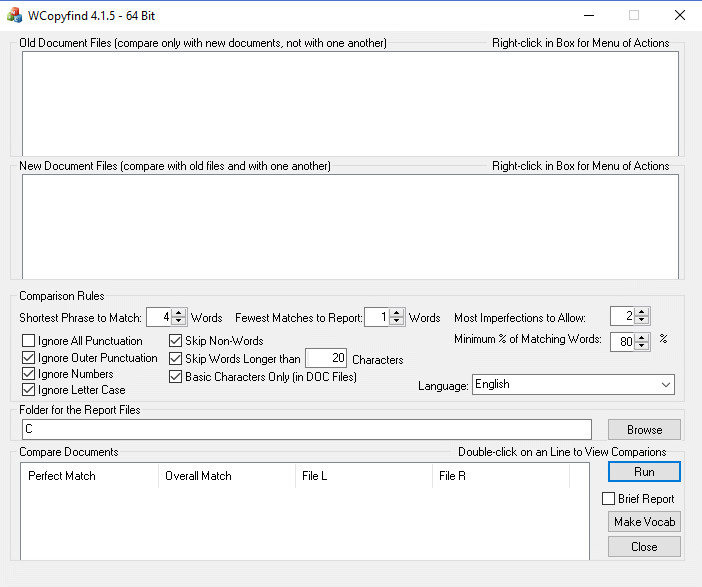The image size is (702, 587).
Task: Click the Browse button
Action: (x=644, y=430)
